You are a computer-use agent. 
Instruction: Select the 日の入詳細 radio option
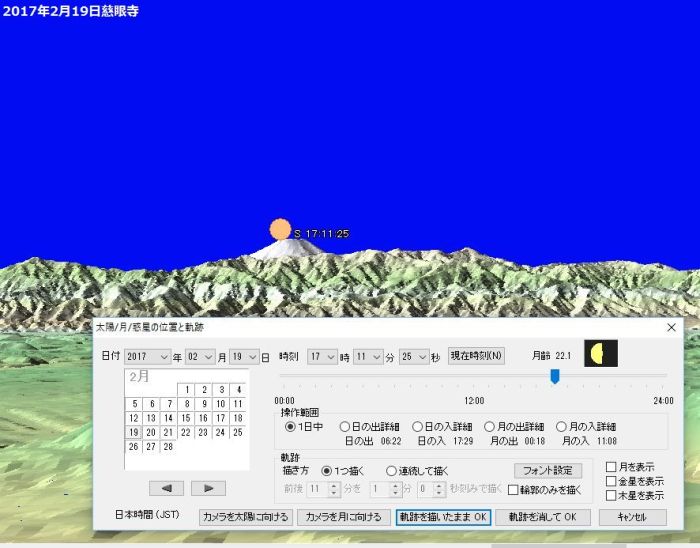pyautogui.click(x=418, y=426)
